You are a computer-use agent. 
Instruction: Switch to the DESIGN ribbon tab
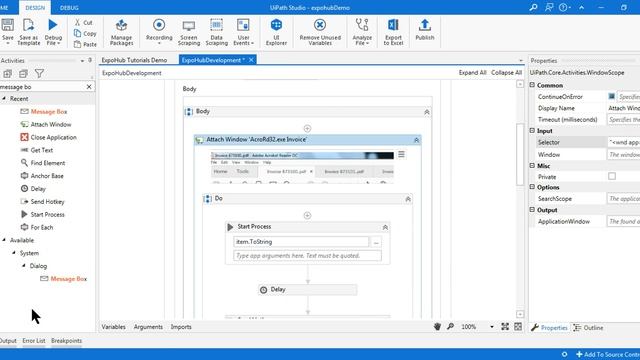(x=35, y=8)
